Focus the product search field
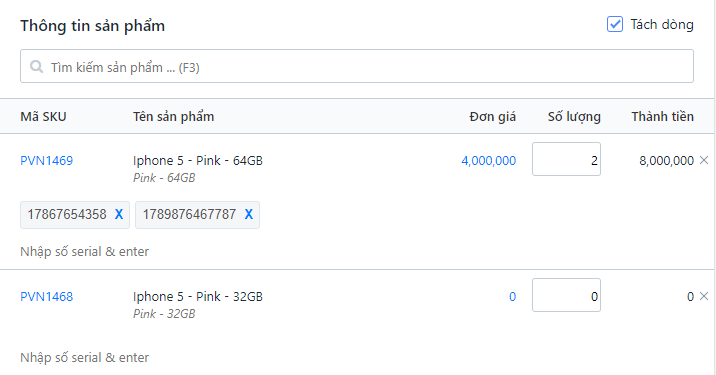The image size is (716, 375). (x=357, y=66)
